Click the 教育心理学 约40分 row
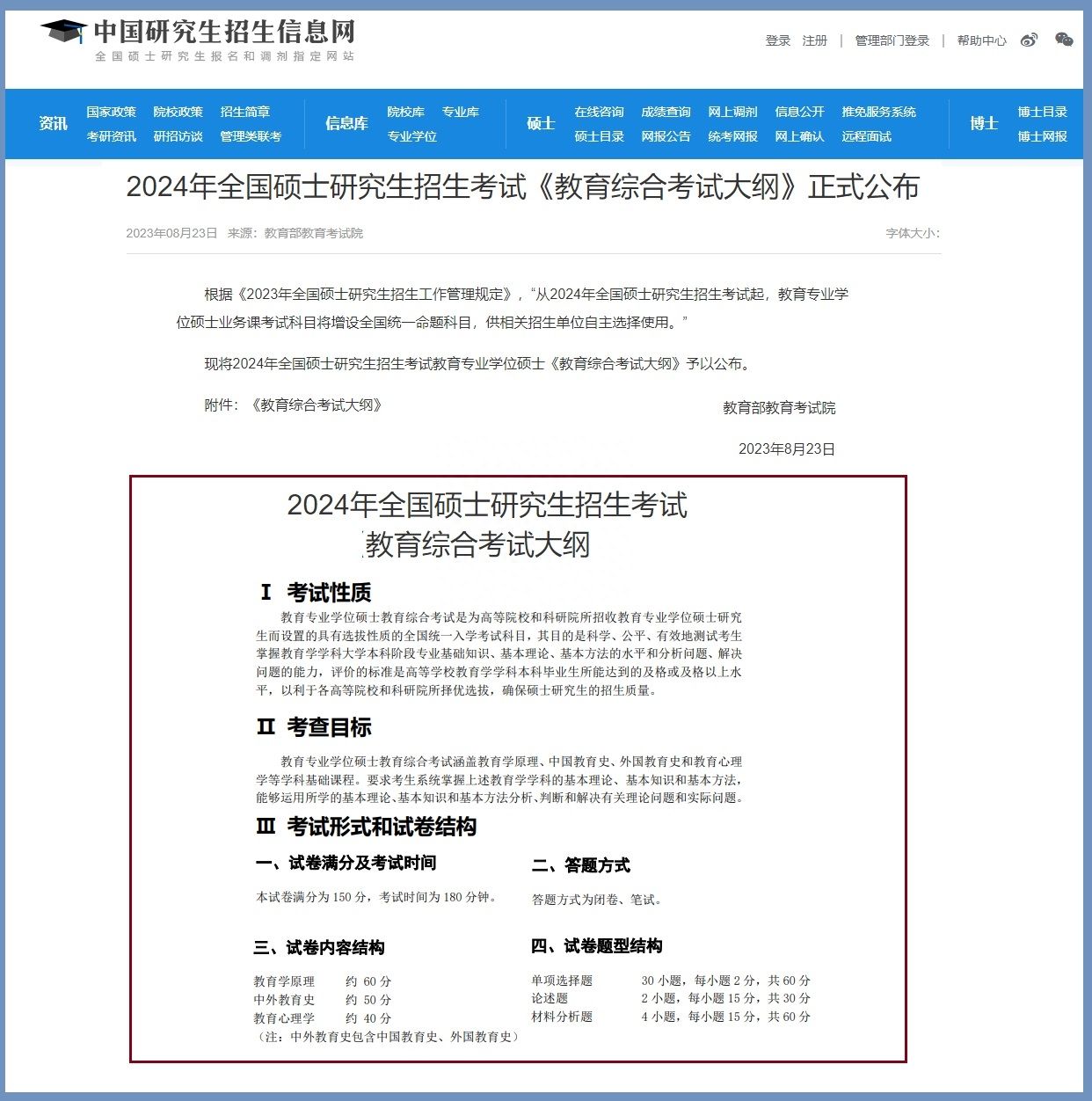The image size is (1092, 1101). (x=323, y=1018)
